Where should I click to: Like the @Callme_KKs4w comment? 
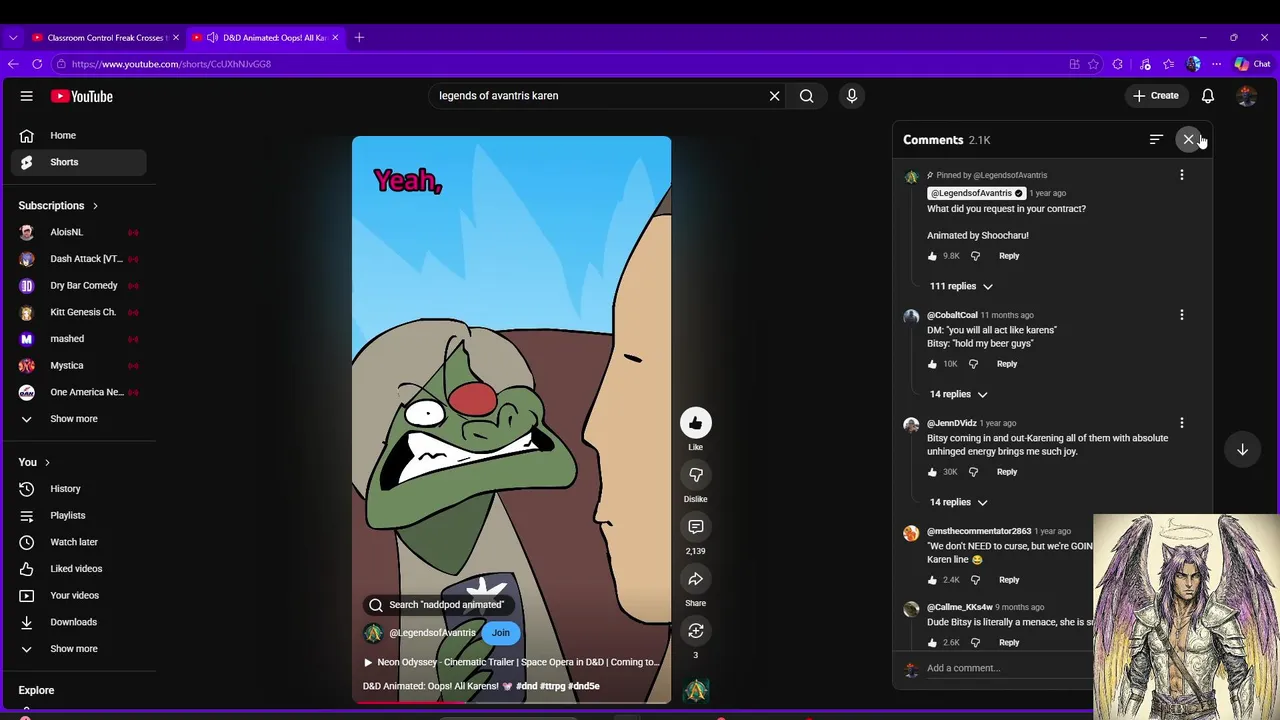[932, 643]
